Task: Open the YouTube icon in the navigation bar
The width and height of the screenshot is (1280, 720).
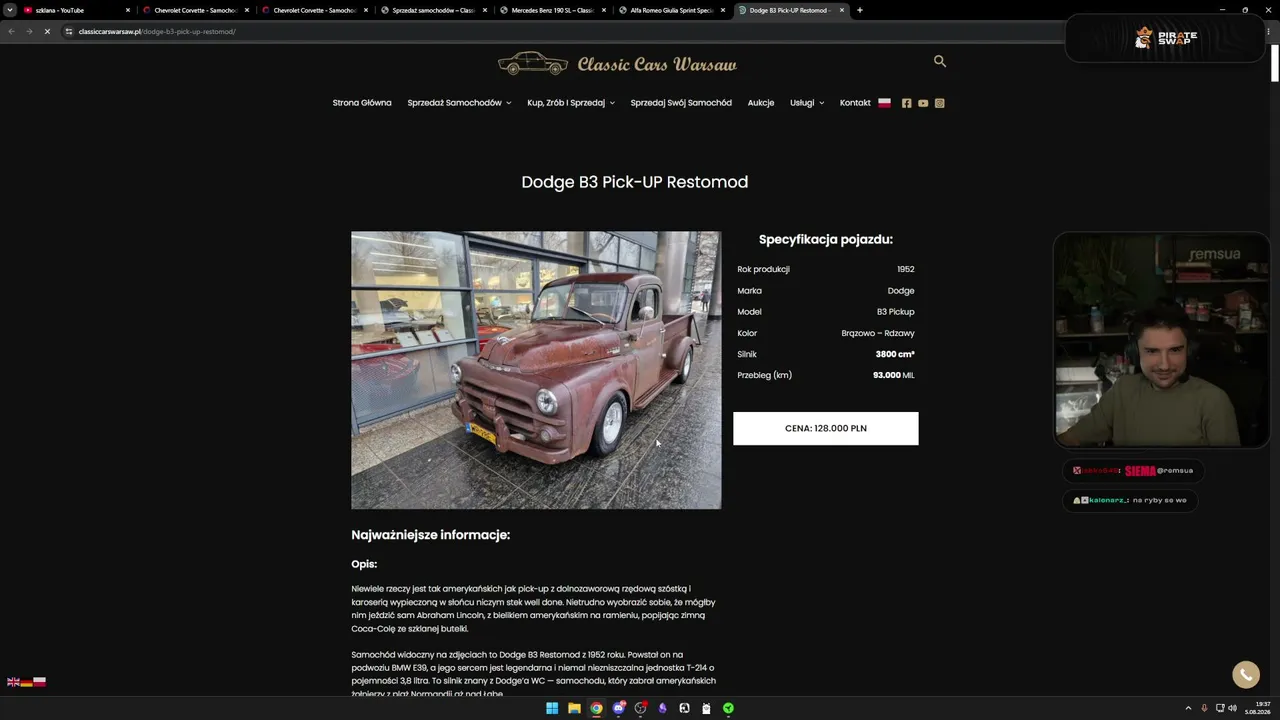Action: coord(923,103)
